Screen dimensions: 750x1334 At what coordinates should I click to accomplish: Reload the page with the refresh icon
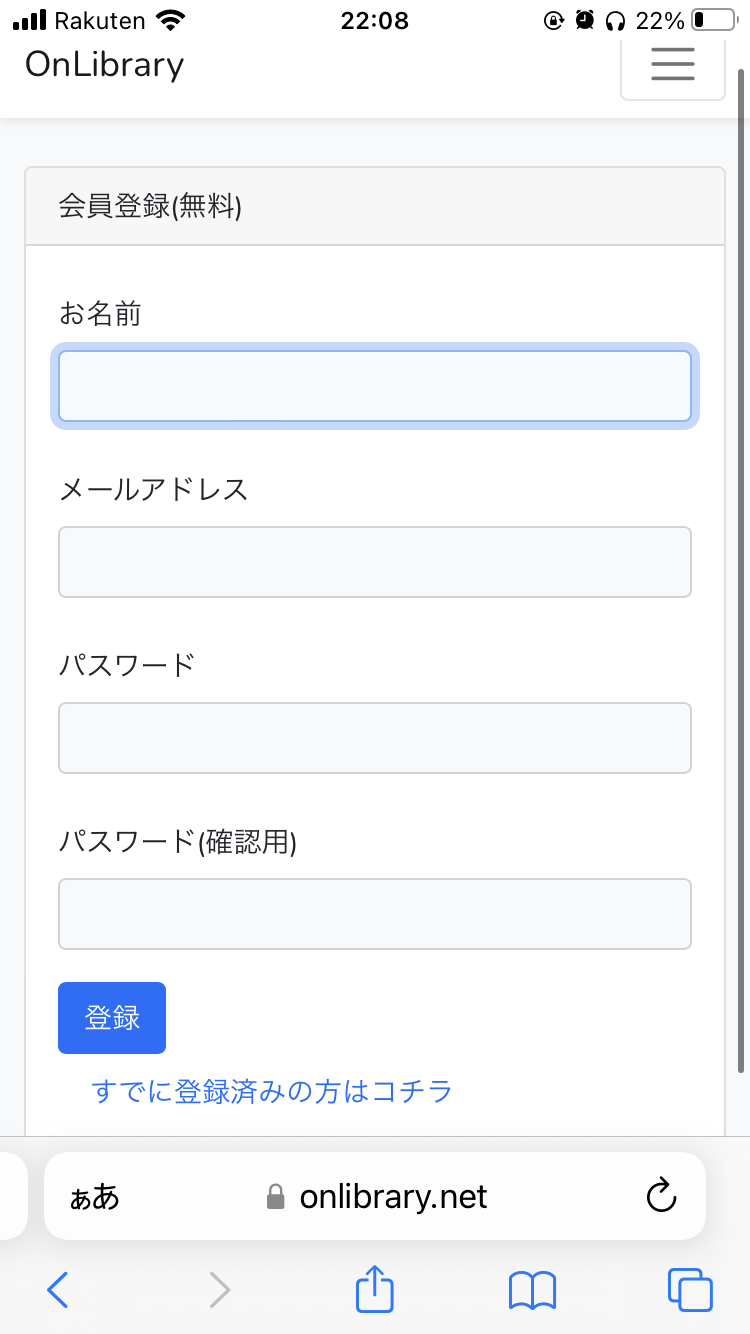(x=662, y=1196)
